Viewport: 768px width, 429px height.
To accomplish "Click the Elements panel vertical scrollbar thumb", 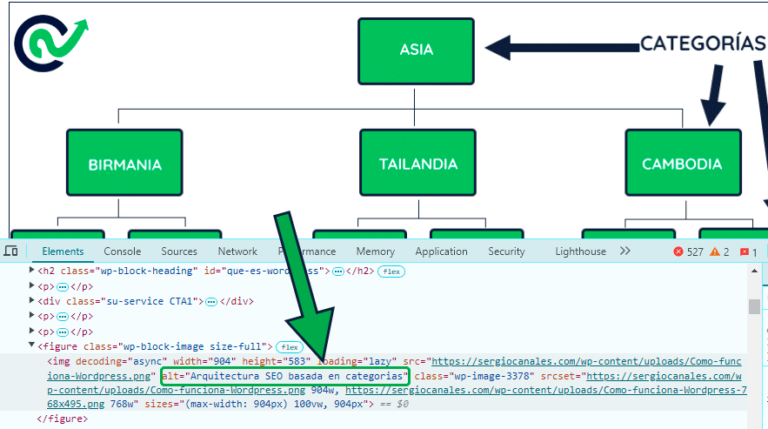I will (x=753, y=306).
